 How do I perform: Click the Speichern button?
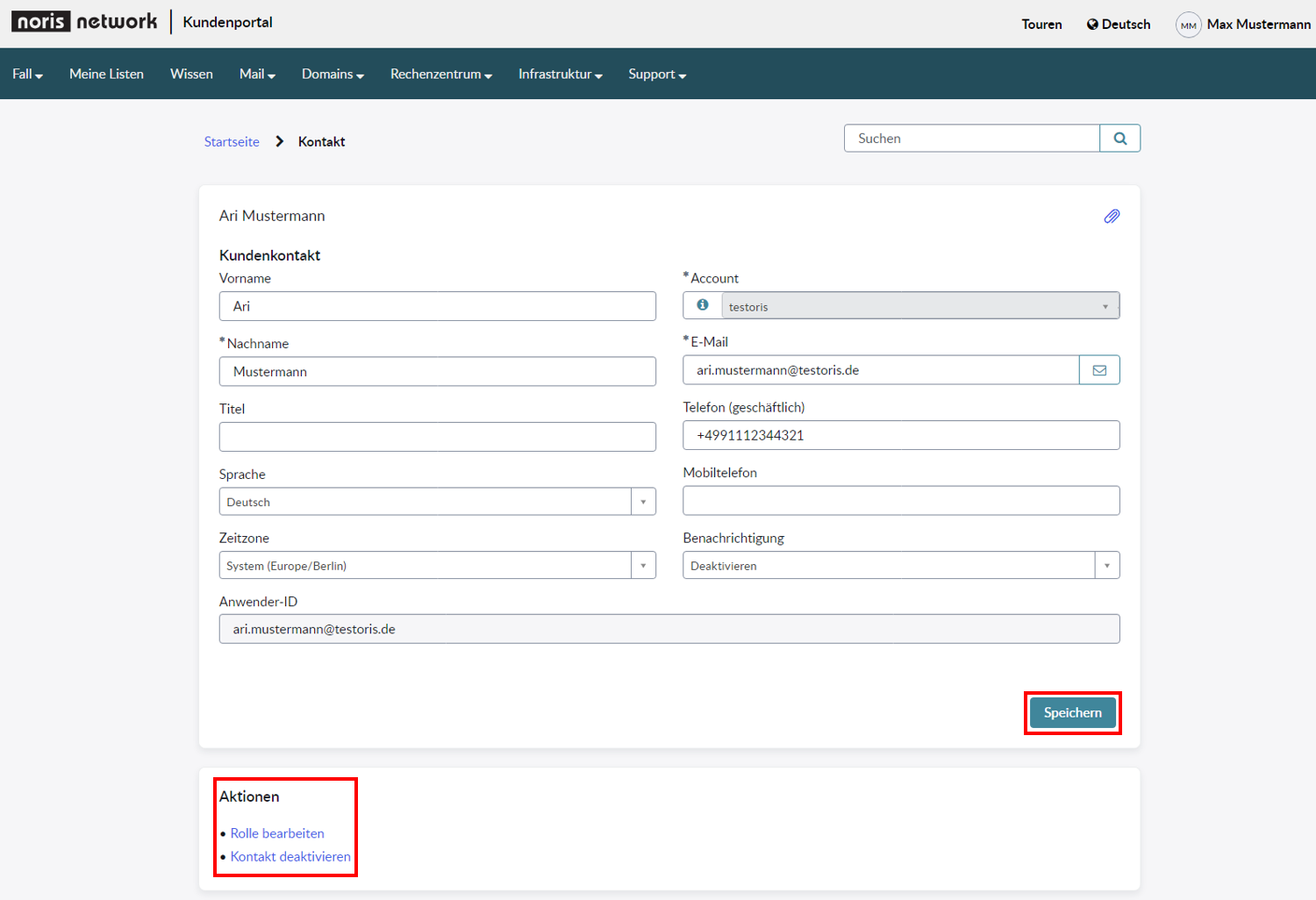(1072, 713)
